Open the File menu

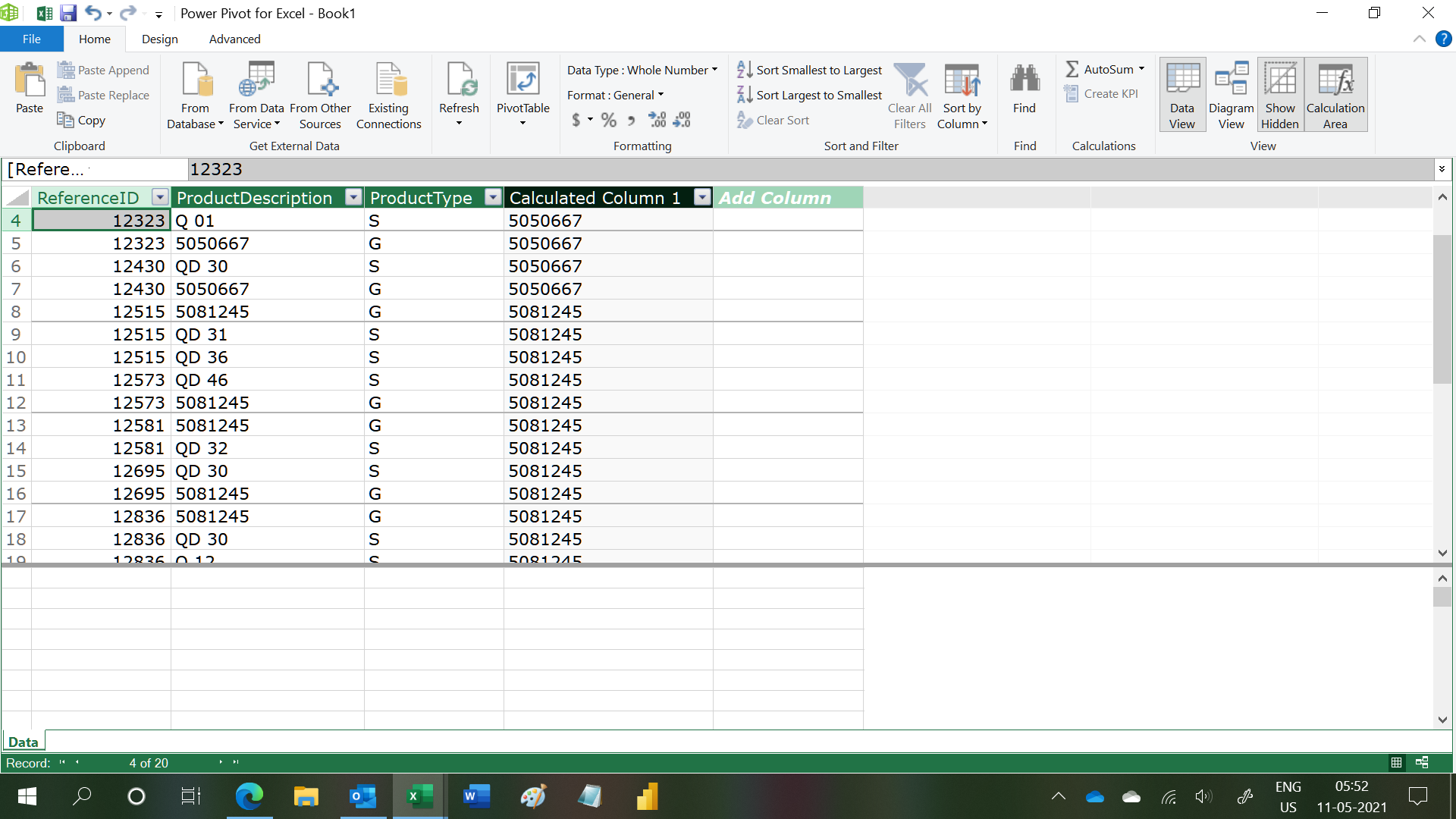[x=32, y=39]
